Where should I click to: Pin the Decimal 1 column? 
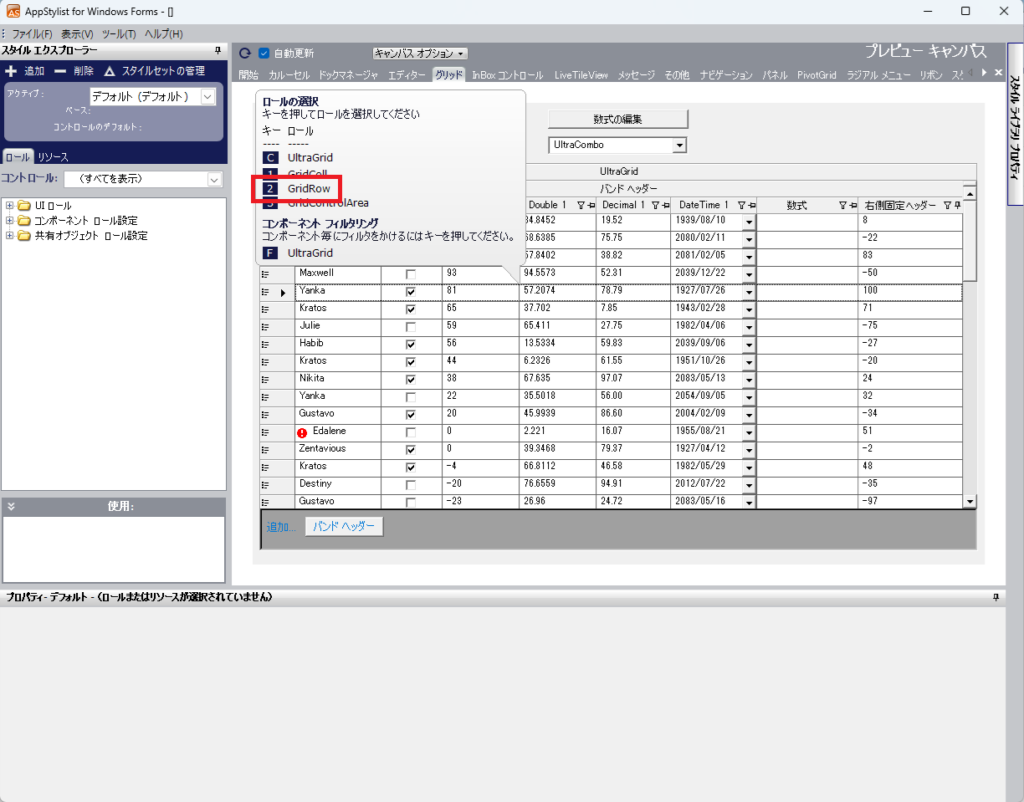click(665, 205)
